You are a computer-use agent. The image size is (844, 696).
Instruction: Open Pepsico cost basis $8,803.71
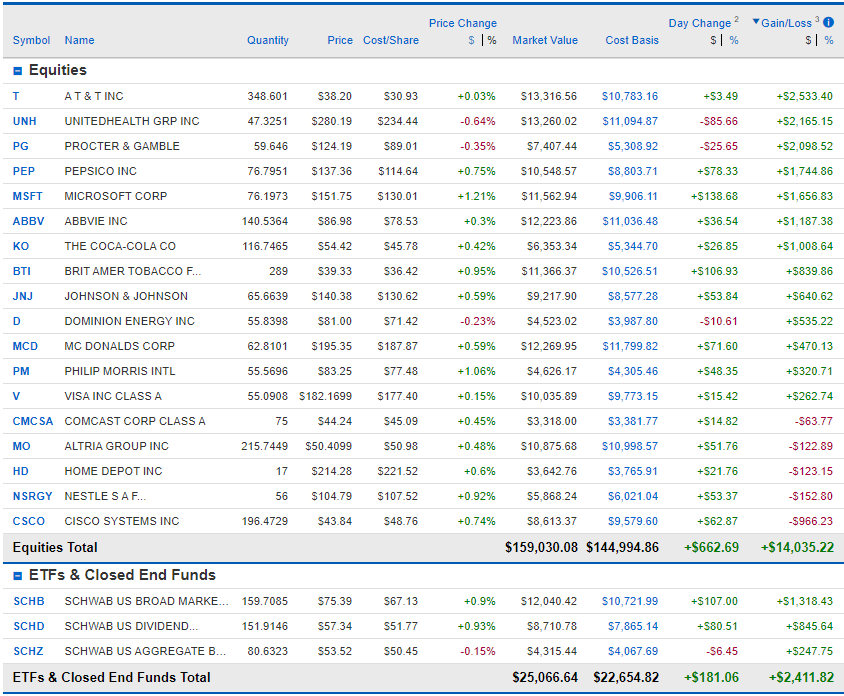pos(632,171)
